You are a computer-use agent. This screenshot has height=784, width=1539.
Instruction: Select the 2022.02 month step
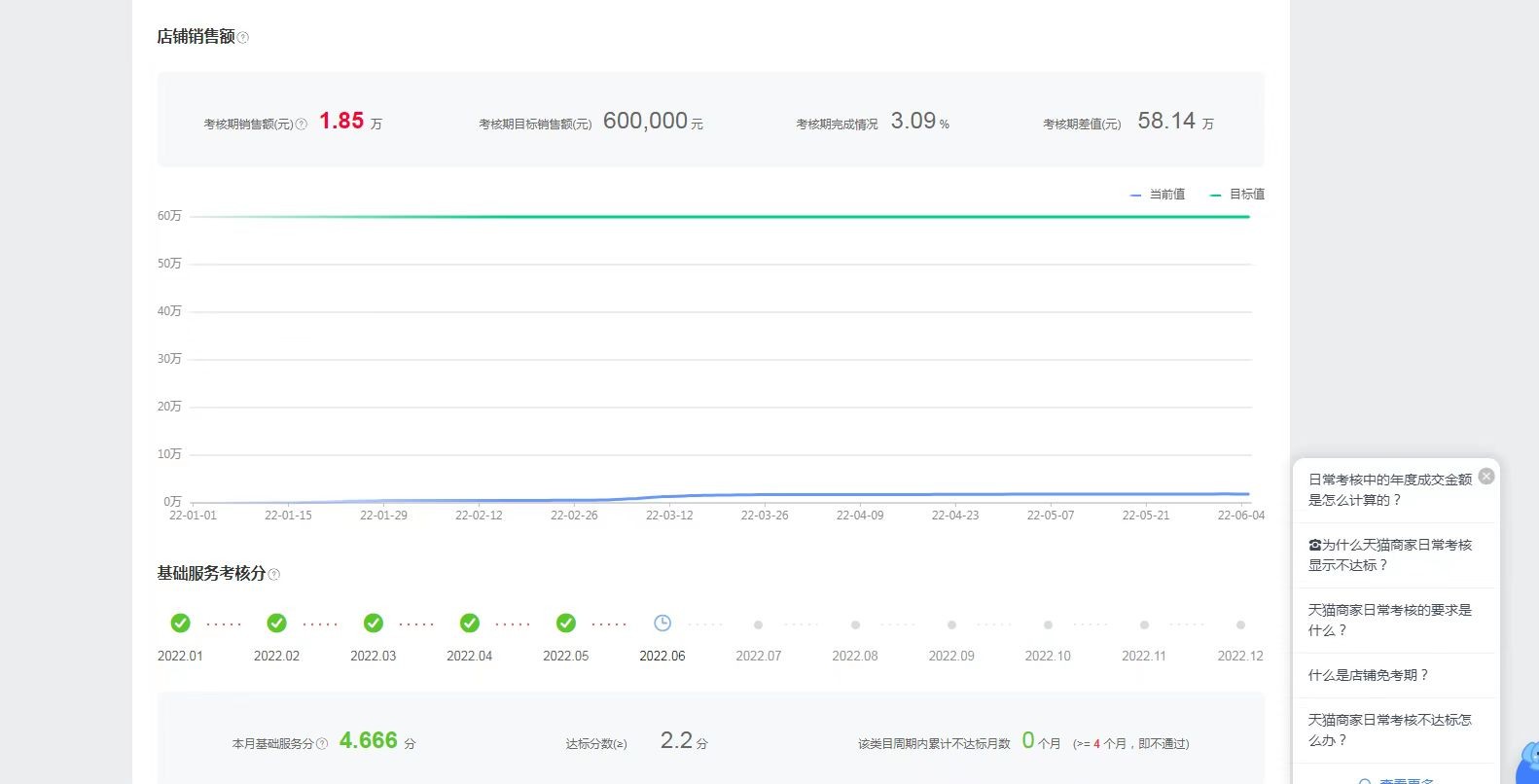[276, 637]
